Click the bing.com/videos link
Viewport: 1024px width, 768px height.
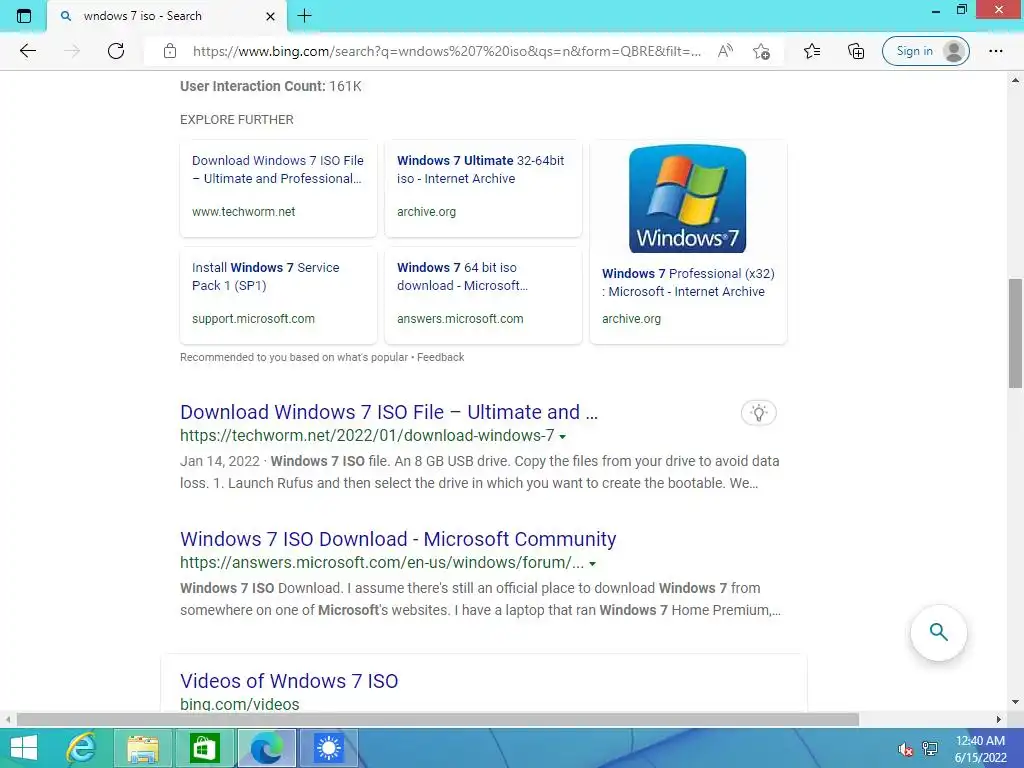click(x=240, y=704)
